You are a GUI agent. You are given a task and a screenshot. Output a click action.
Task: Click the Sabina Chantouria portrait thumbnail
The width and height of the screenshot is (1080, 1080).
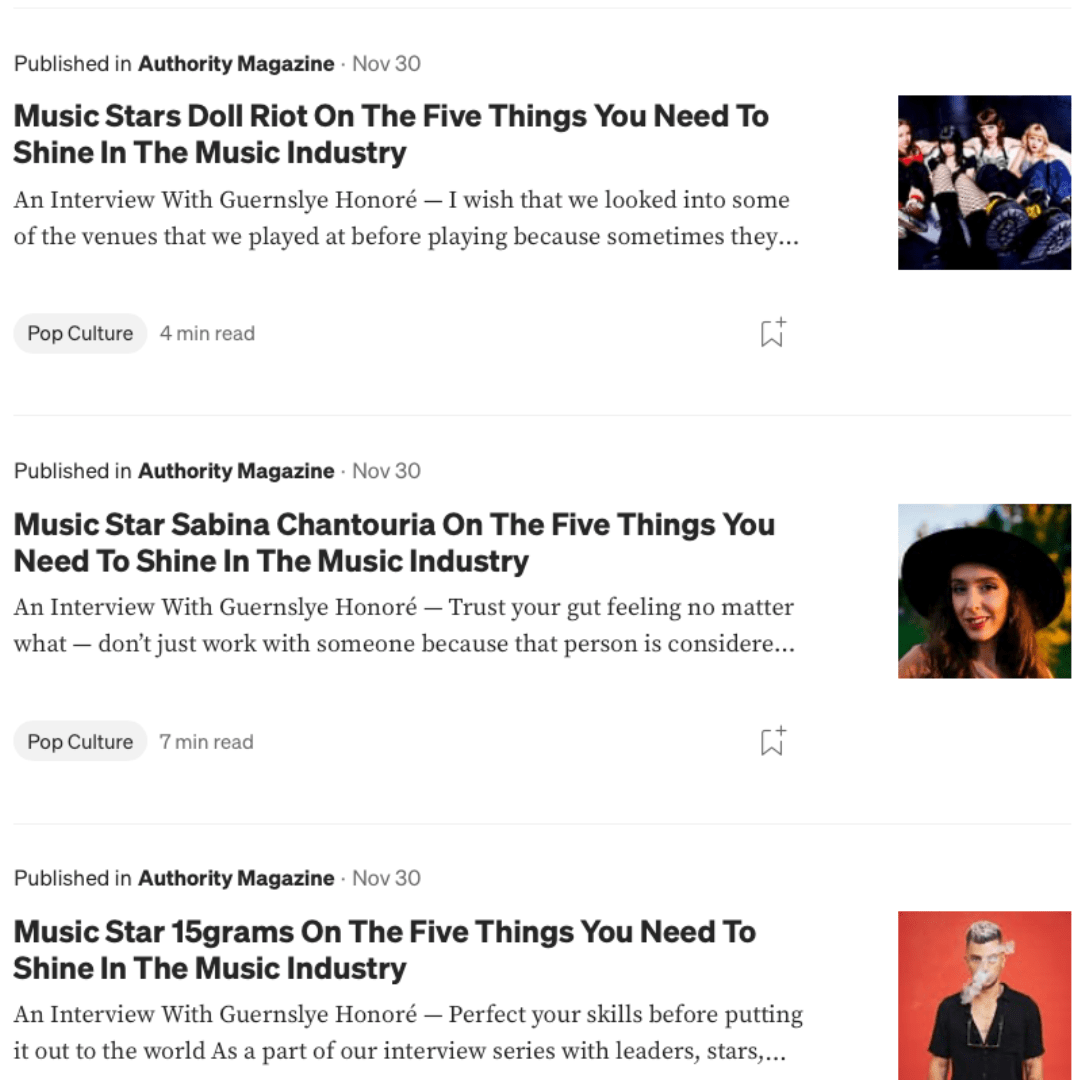pyautogui.click(x=984, y=590)
